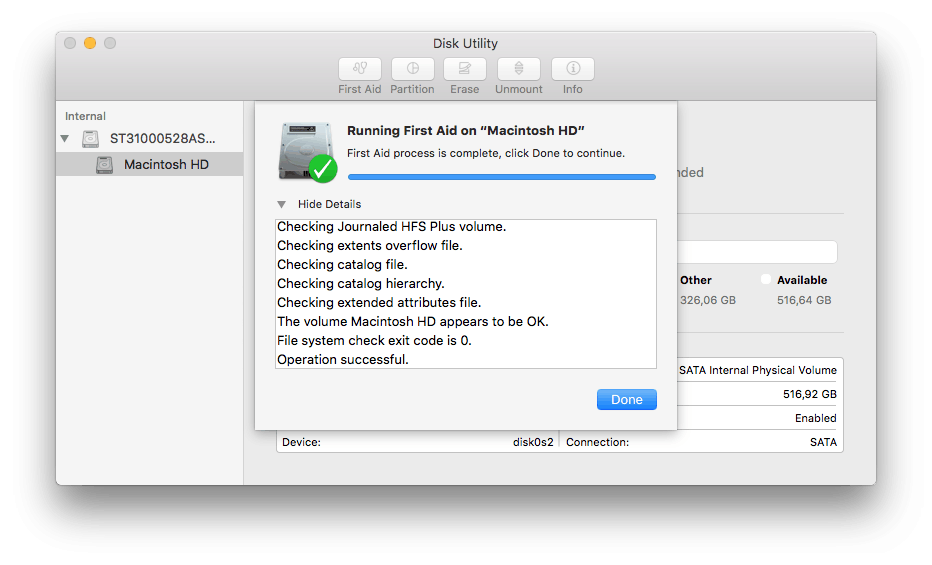
Task: Click the Device: label in the info table
Action: (301, 443)
